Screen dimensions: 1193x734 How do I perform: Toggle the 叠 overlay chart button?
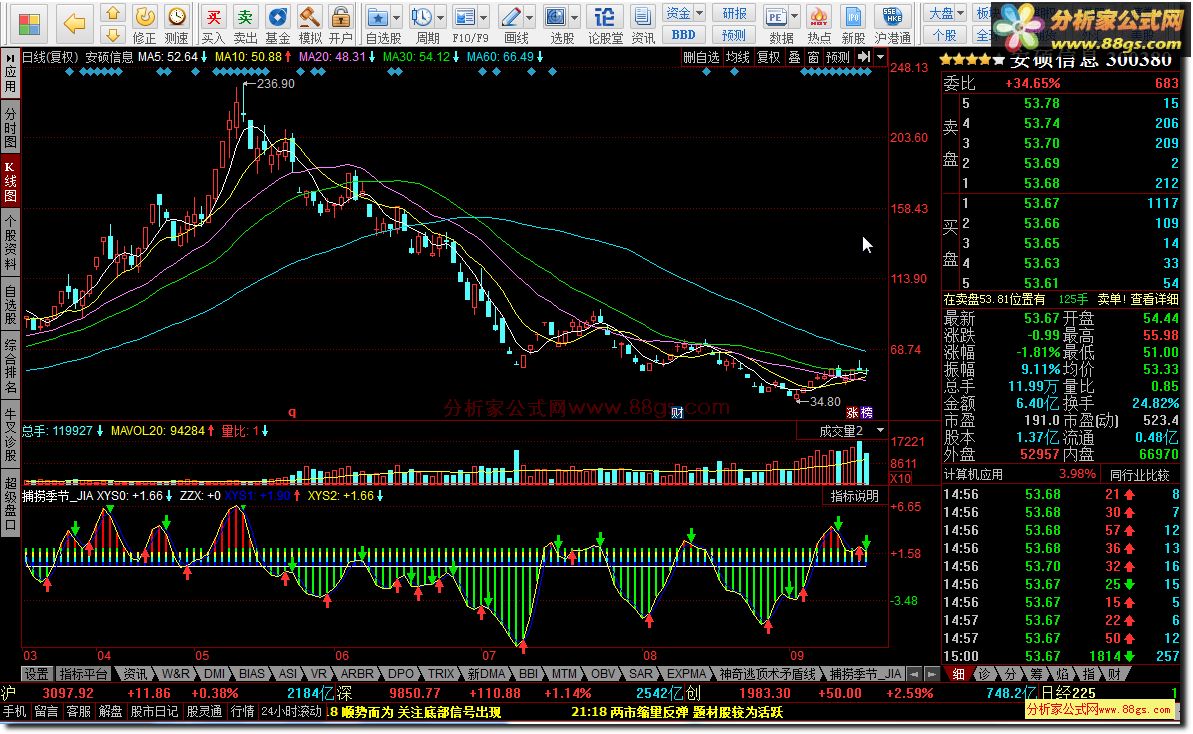(x=794, y=58)
